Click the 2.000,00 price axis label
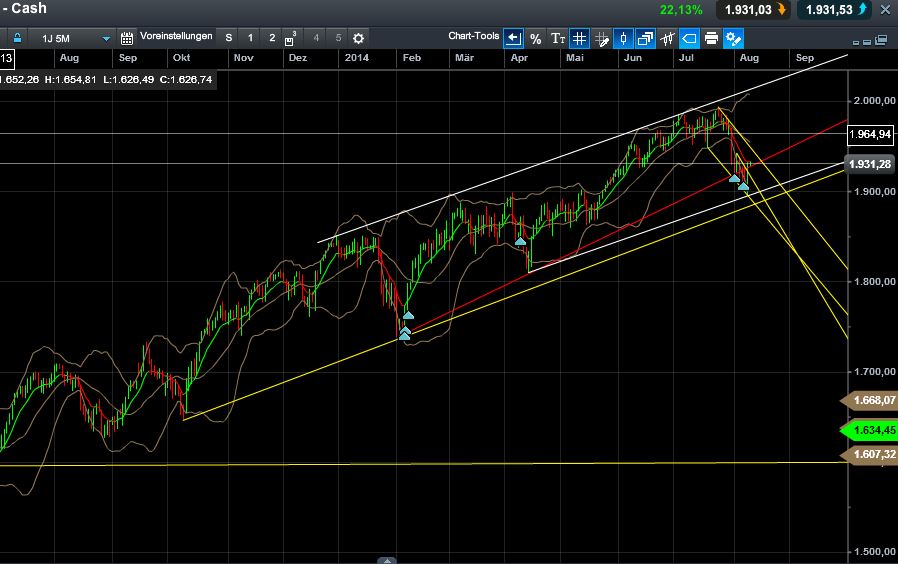 click(x=875, y=101)
